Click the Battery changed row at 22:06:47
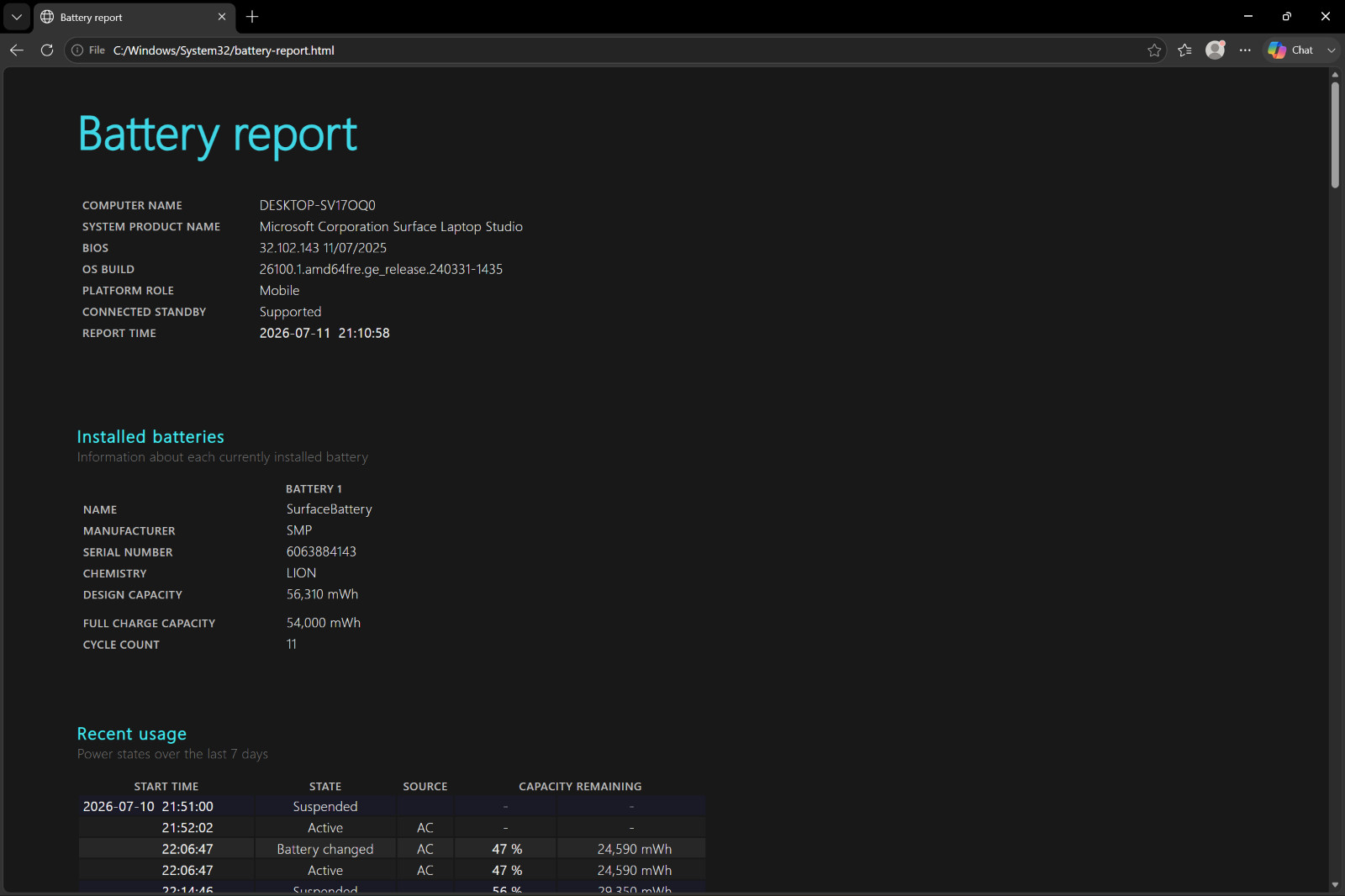Viewport: 1345px width, 896px height. tap(392, 849)
